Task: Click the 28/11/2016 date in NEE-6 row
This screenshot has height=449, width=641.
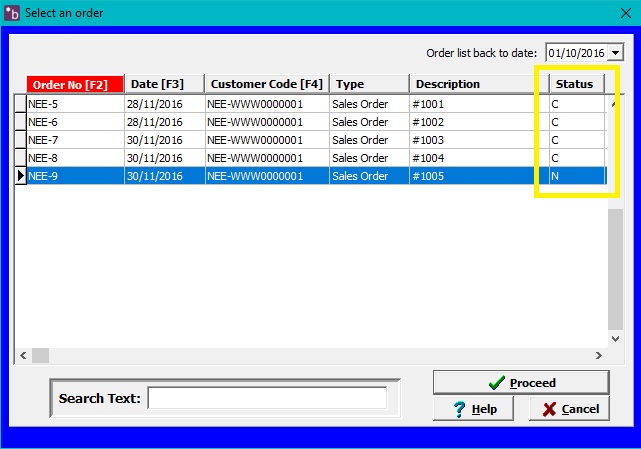Action: coord(164,122)
